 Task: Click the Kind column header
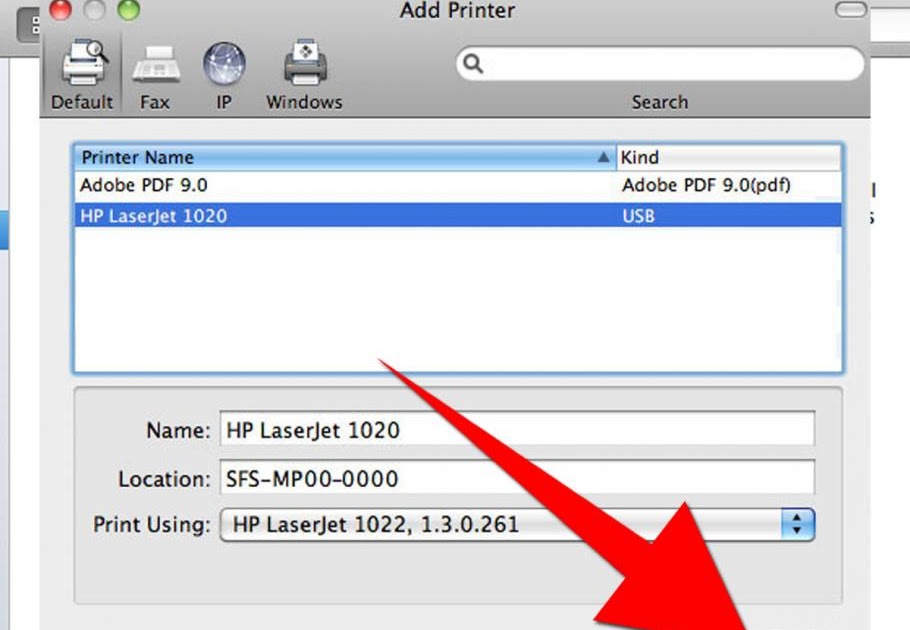(x=728, y=157)
